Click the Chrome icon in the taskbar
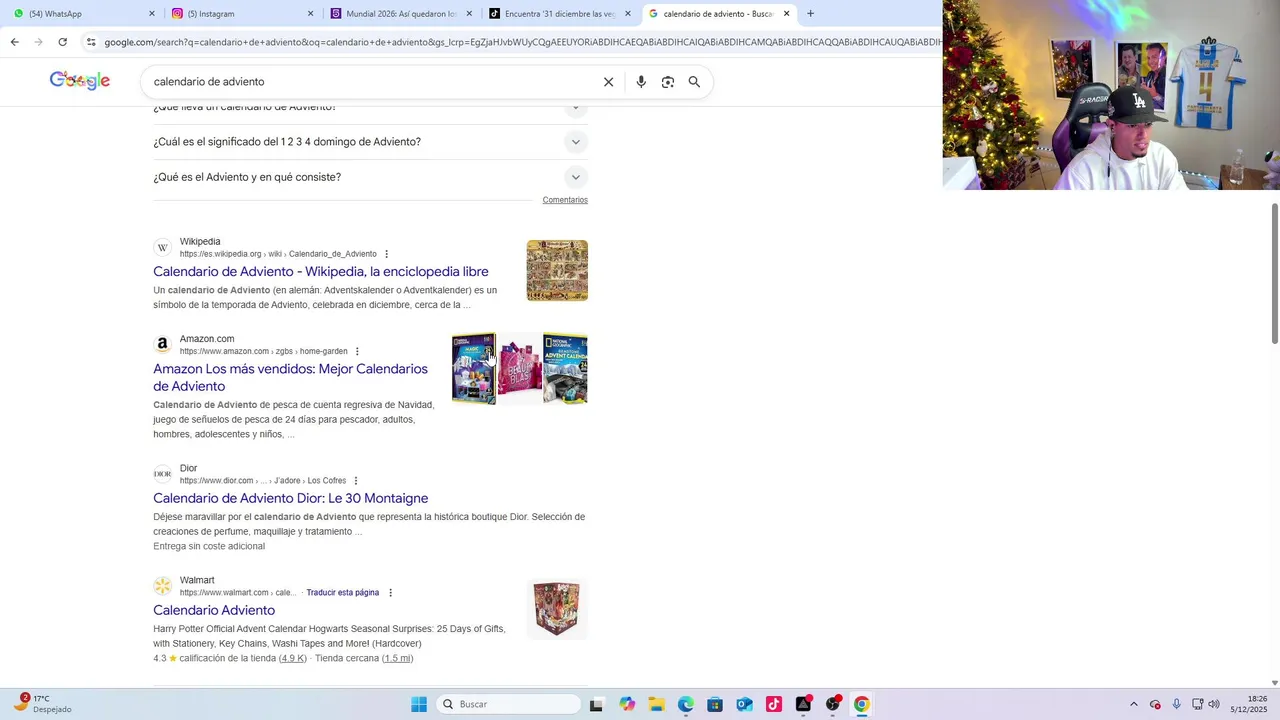The height and width of the screenshot is (720, 1280). [x=862, y=704]
